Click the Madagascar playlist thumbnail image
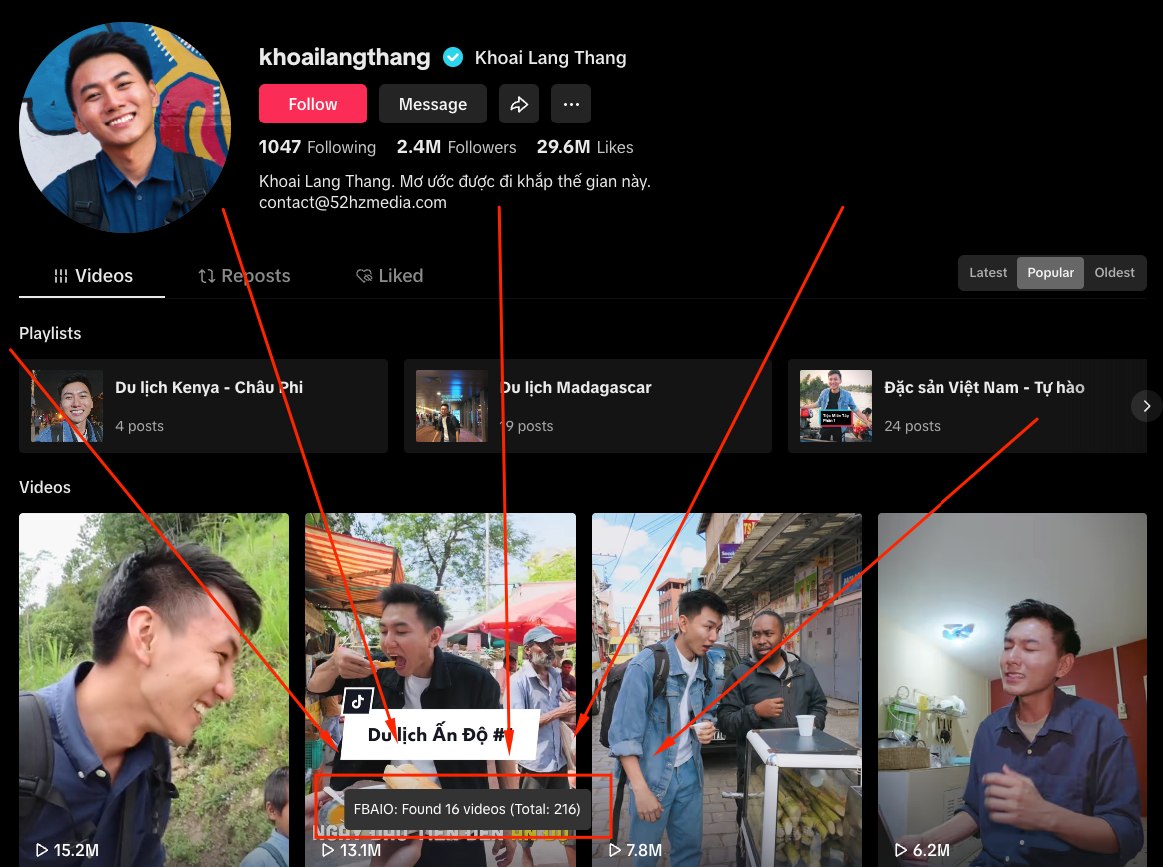Screen dimensions: 1163x867 [x=452, y=406]
